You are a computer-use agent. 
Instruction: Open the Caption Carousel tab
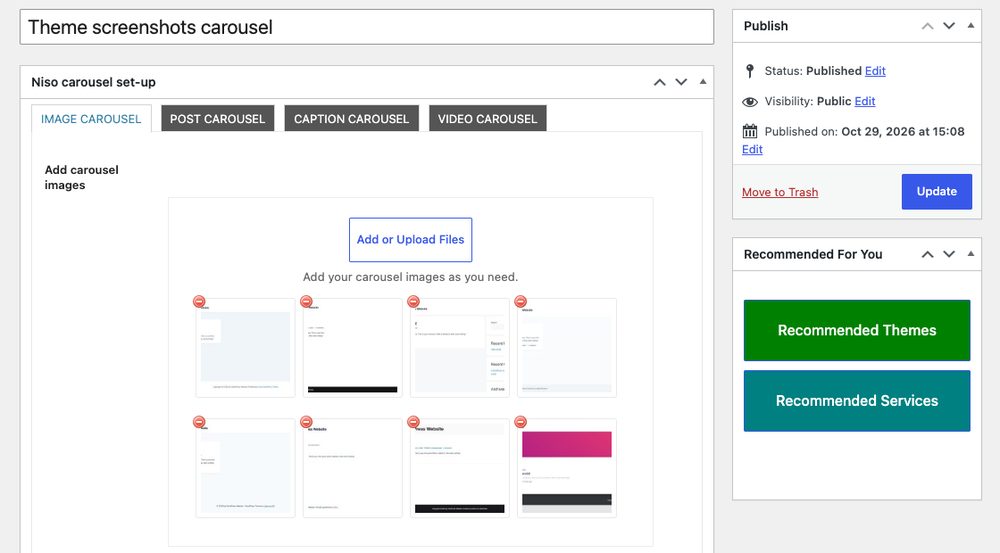click(x=351, y=119)
